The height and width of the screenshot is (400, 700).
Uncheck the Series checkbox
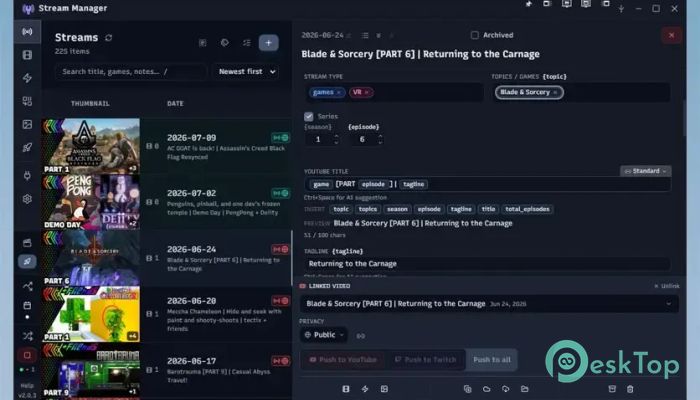click(x=308, y=117)
